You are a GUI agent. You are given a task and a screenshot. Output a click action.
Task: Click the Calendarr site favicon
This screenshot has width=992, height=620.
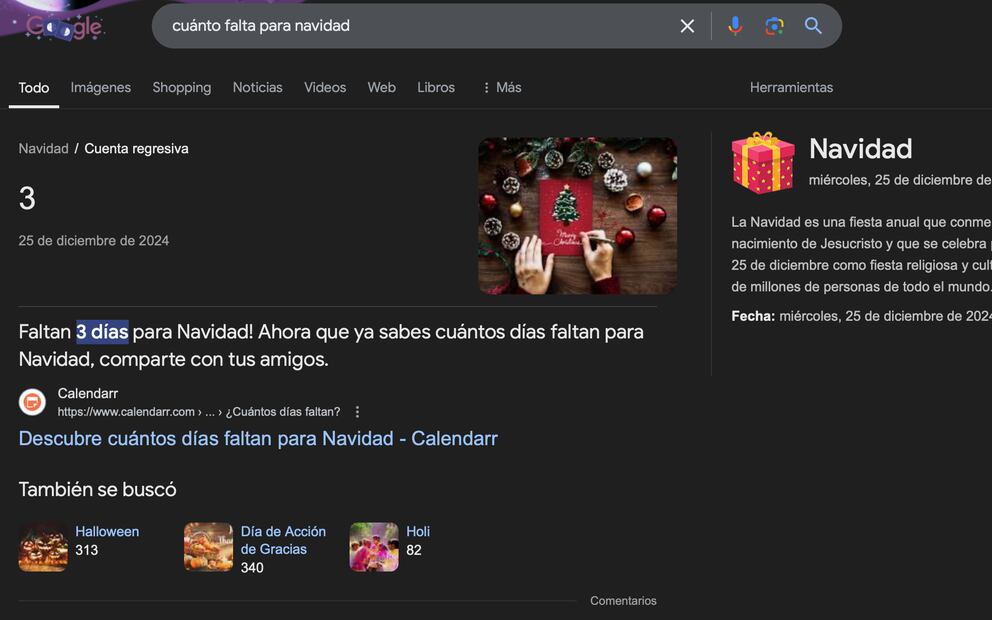click(32, 402)
